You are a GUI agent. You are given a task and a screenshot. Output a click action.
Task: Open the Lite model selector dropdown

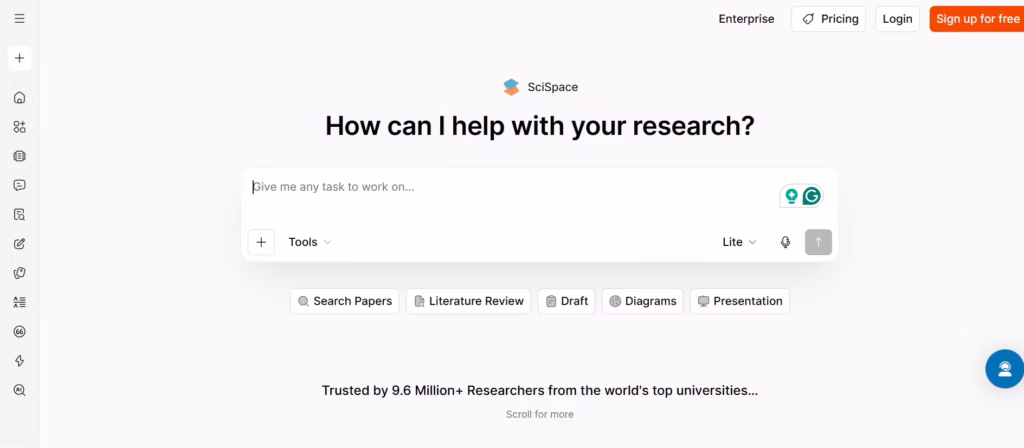[739, 242]
